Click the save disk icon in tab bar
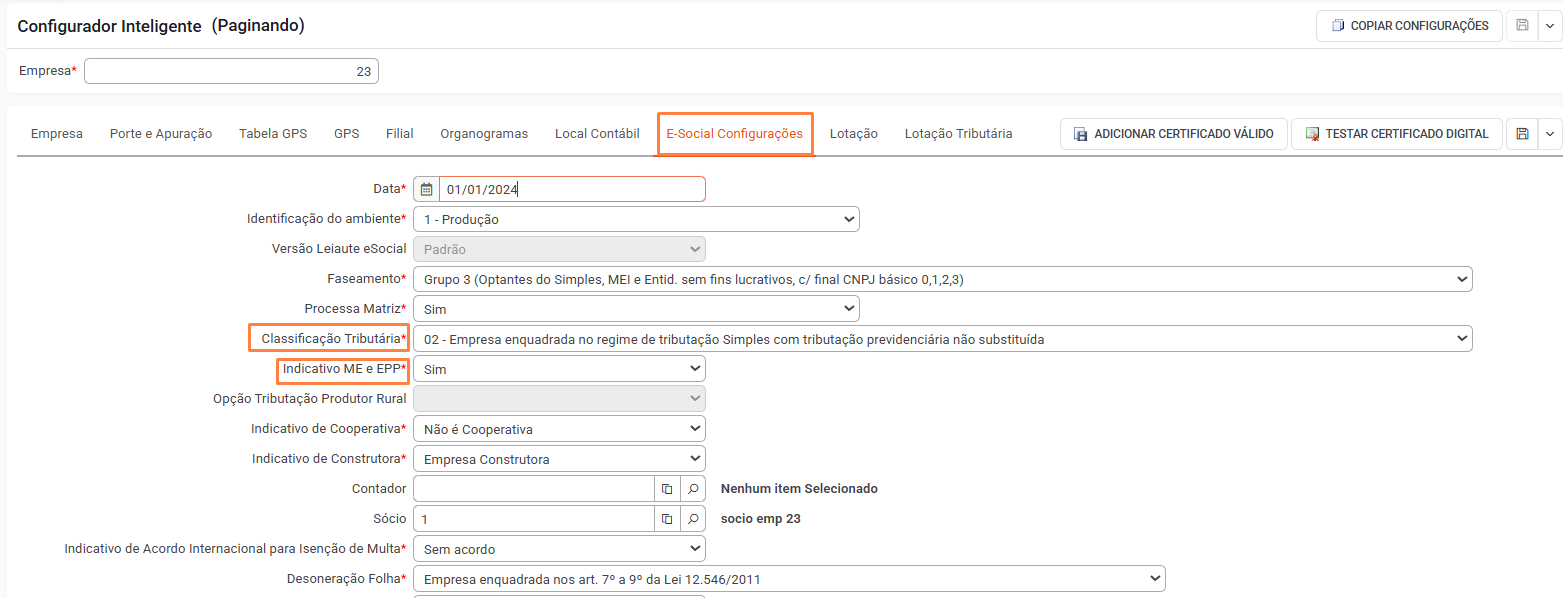1563x598 pixels. (1522, 134)
